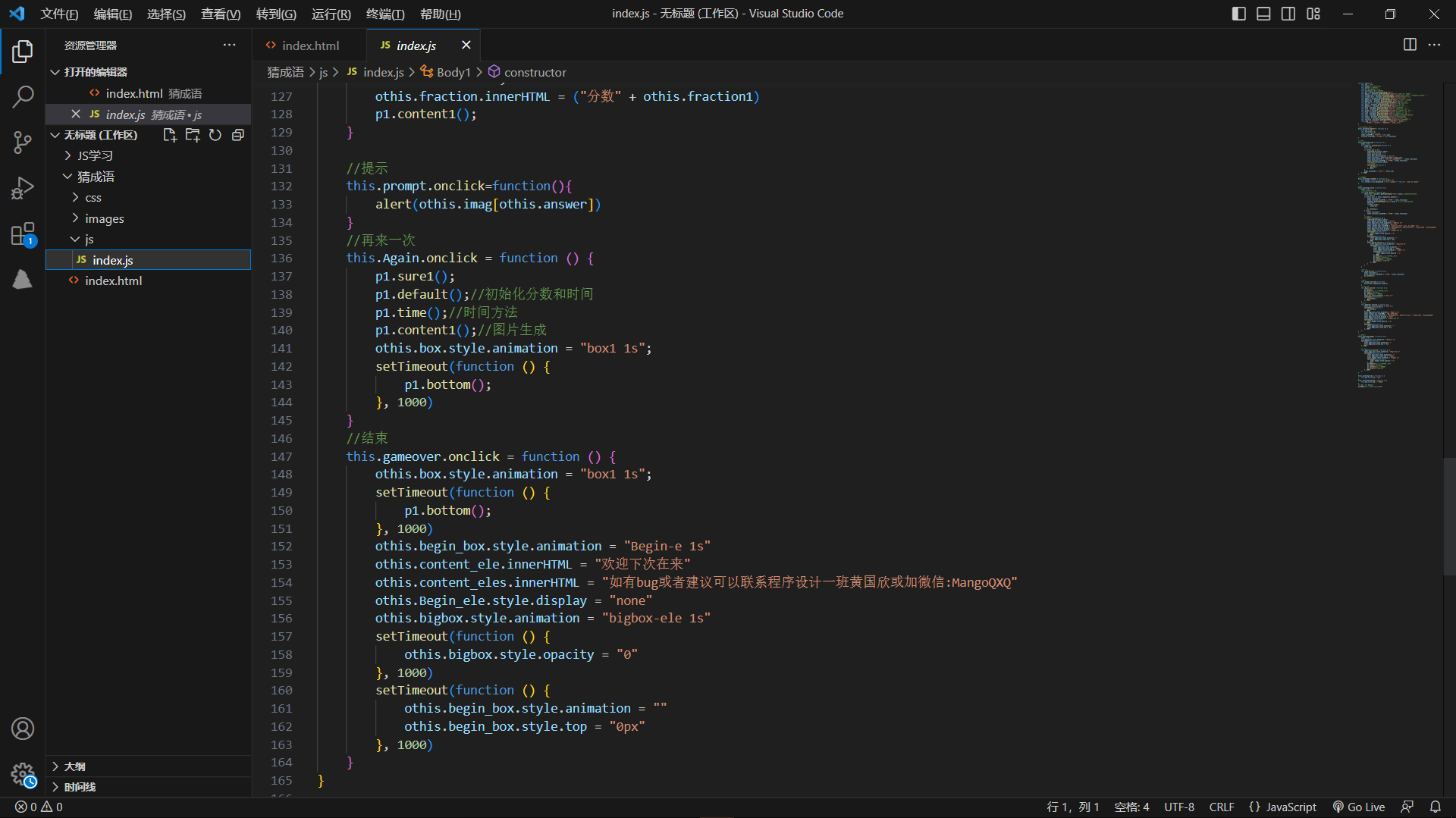Click the js folder in the breadcrumb
The width and height of the screenshot is (1456, 818).
[x=323, y=72]
